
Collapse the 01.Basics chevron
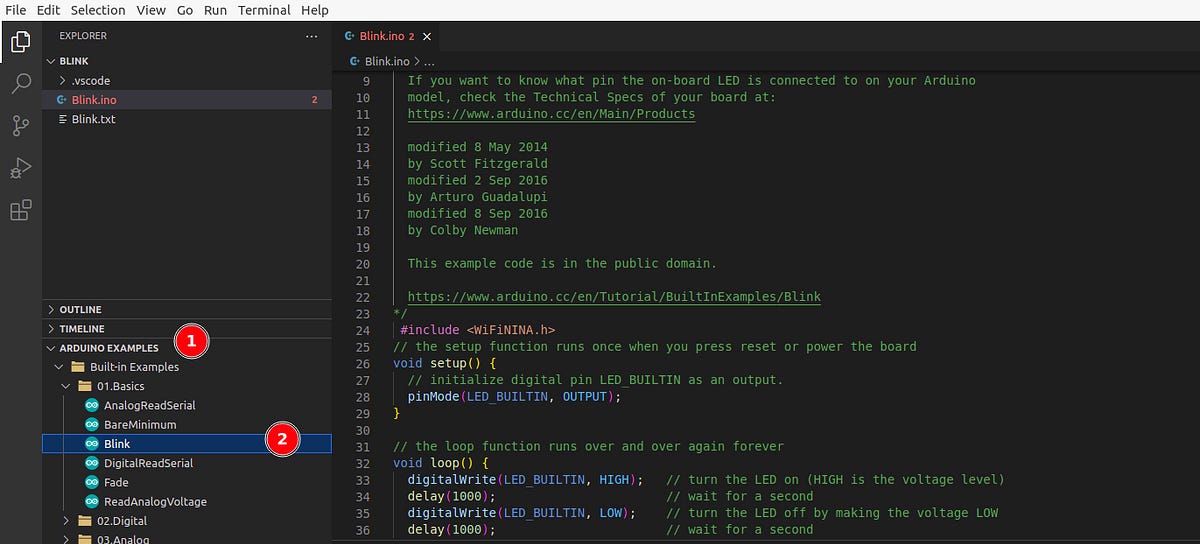tap(66, 386)
